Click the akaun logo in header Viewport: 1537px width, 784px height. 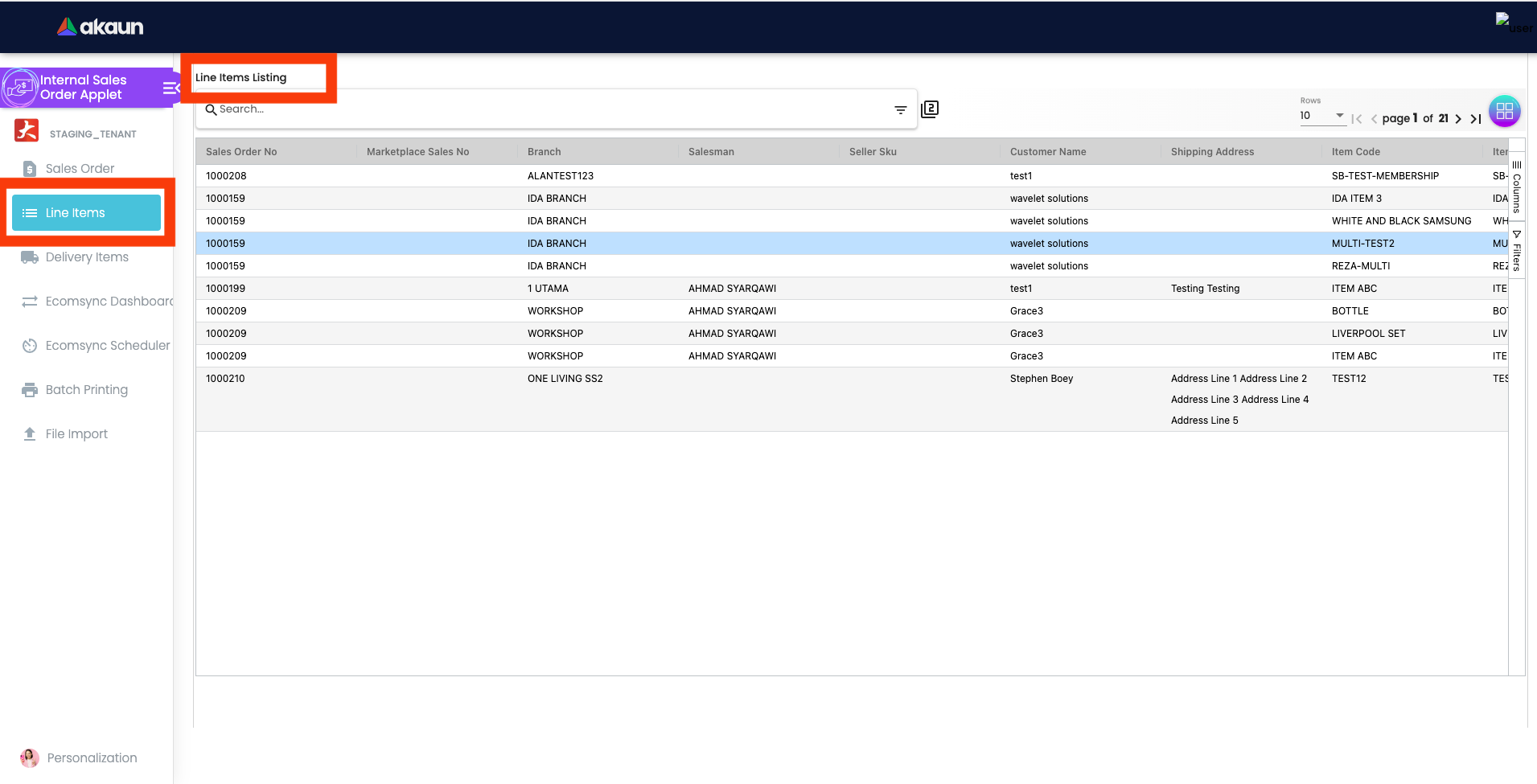coord(100,27)
